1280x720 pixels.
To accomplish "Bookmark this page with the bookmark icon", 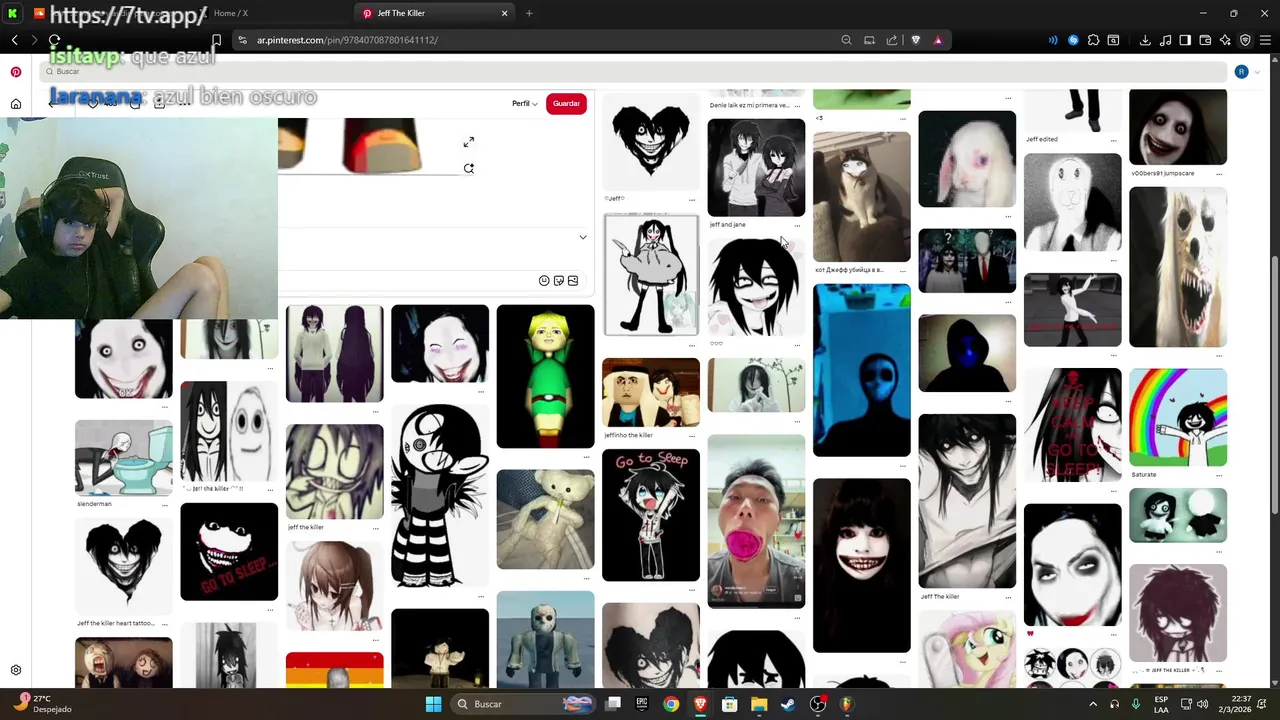I will [216, 40].
